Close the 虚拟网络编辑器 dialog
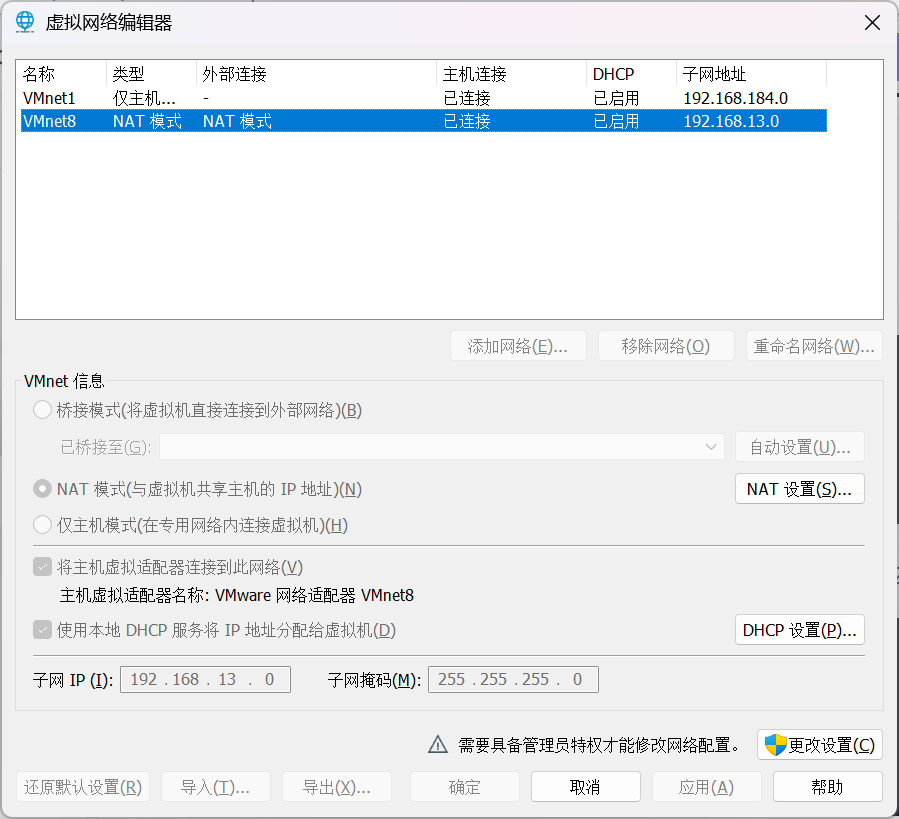899x819 pixels. coord(872,23)
